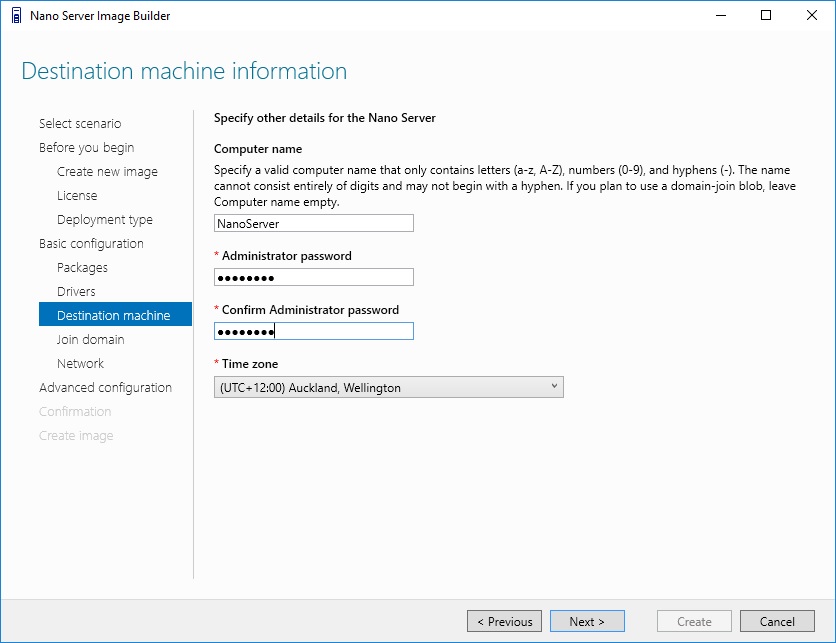836x643 pixels.
Task: Switch to Deployment type step
Action: [104, 220]
